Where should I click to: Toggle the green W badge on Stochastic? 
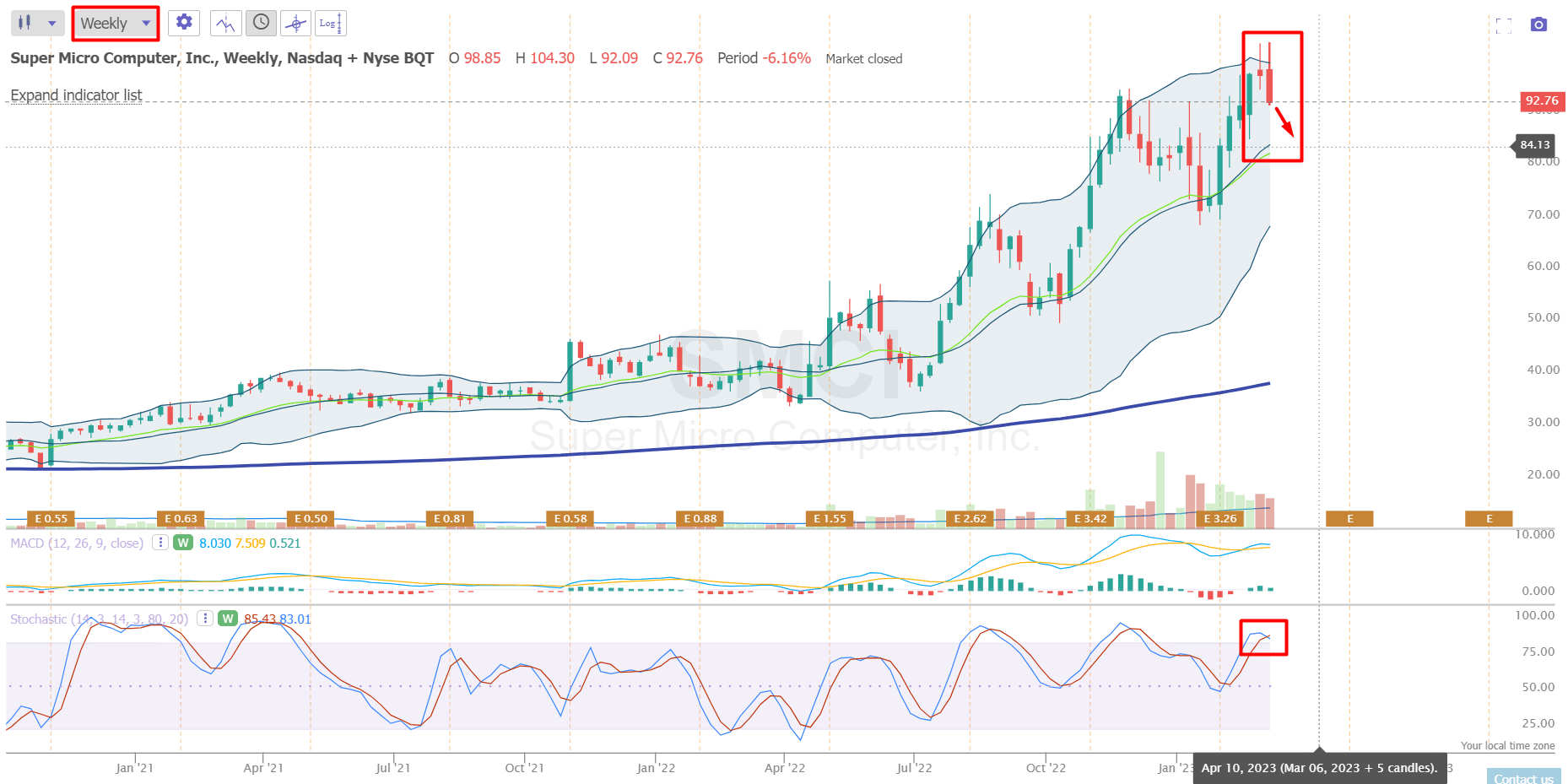227,619
